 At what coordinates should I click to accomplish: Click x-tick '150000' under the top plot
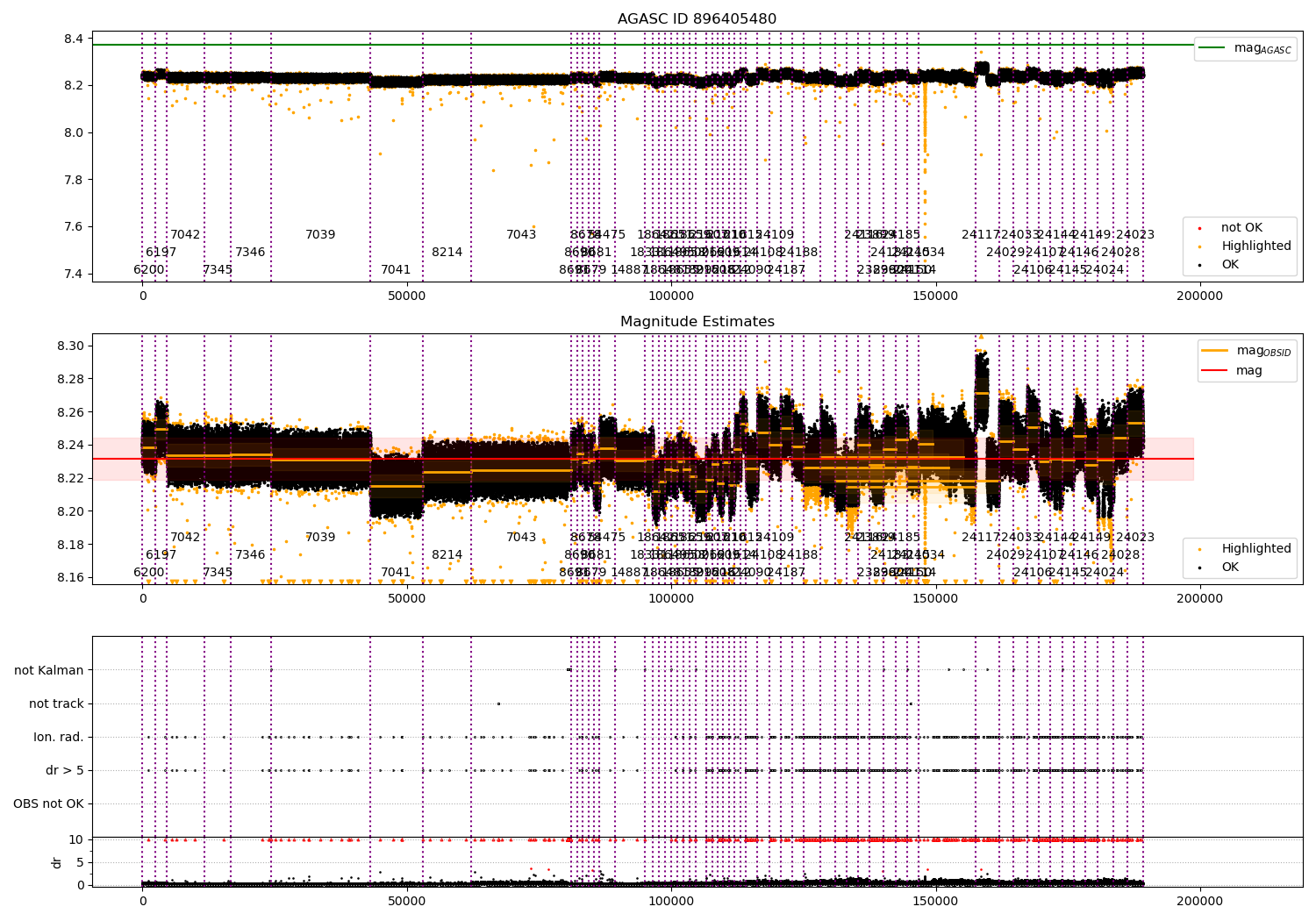click(x=935, y=296)
